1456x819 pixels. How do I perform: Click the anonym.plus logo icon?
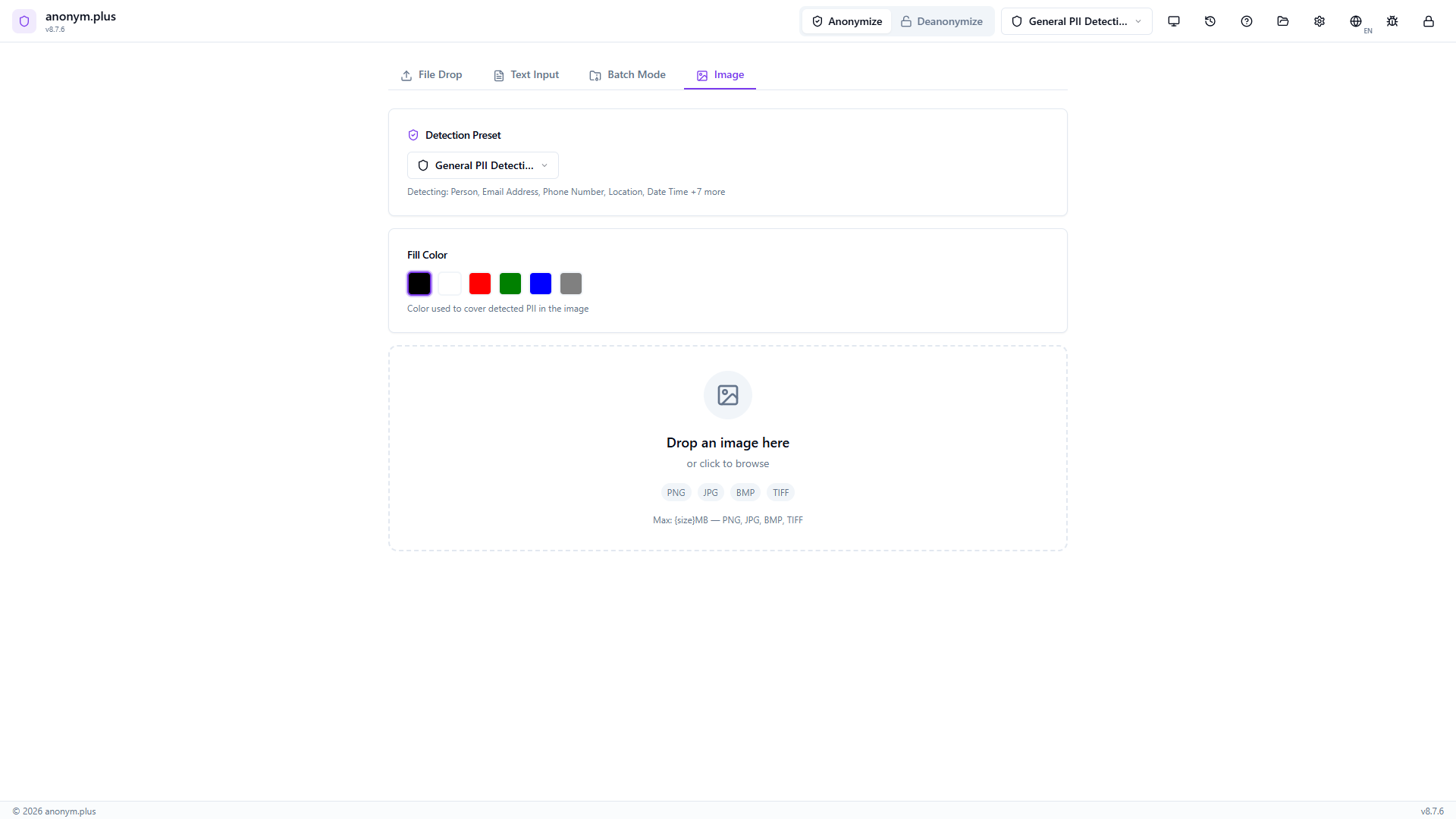(24, 21)
